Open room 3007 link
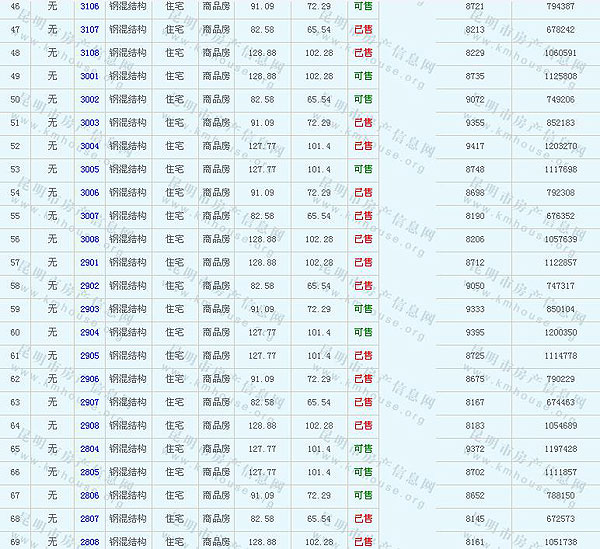The height and width of the screenshot is (549, 600). (89, 216)
